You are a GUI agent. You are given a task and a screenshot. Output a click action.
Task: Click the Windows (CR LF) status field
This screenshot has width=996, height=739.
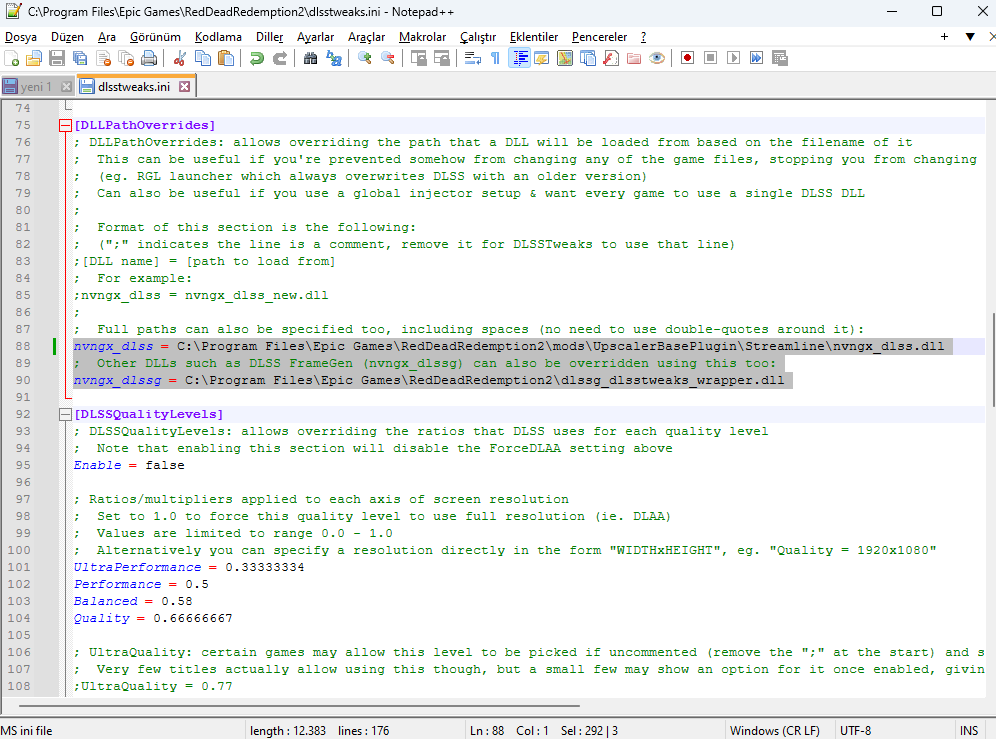click(x=775, y=731)
